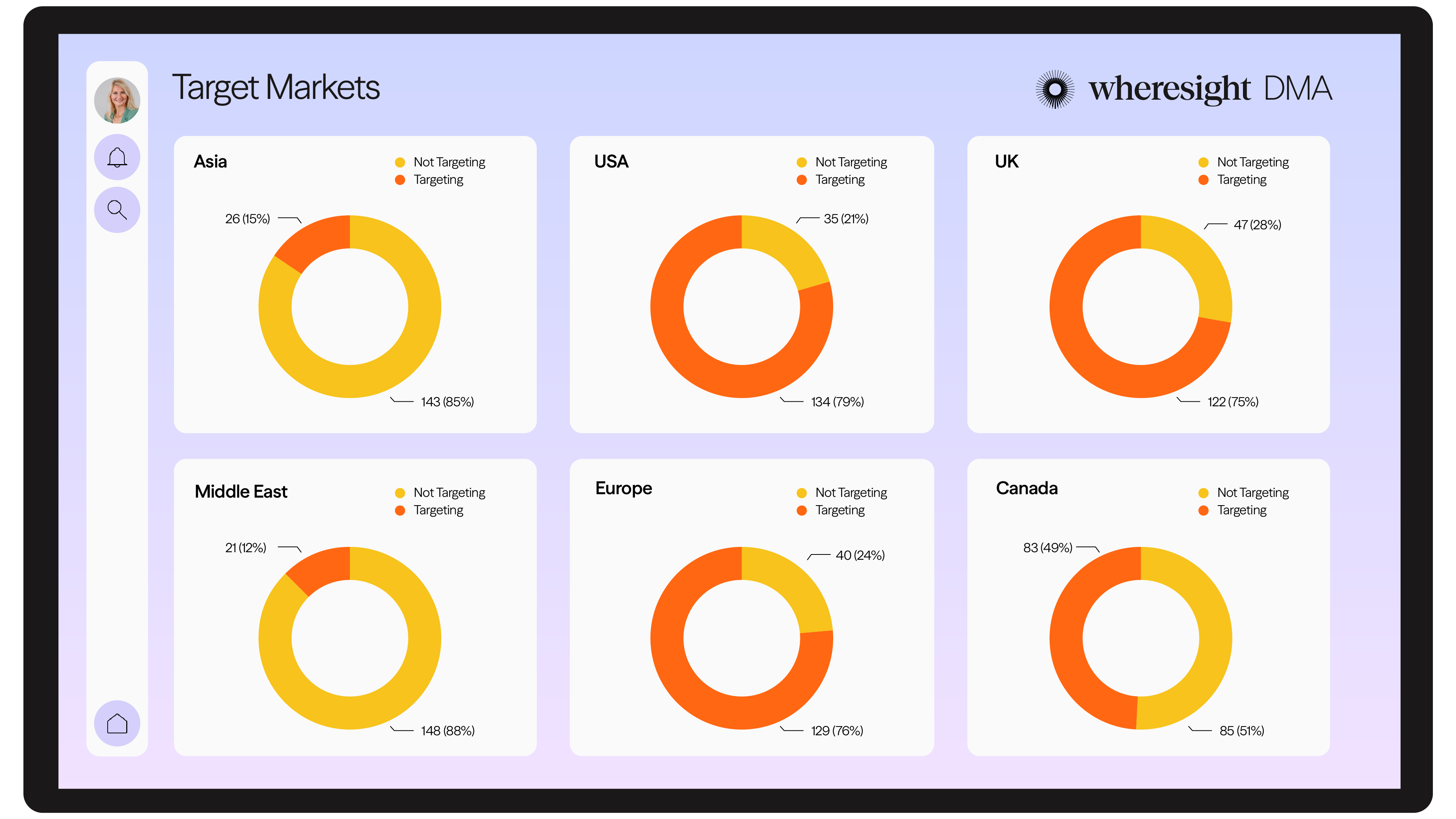Click USA value label 35 (21%)
The height and width of the screenshot is (819, 1456).
click(846, 219)
